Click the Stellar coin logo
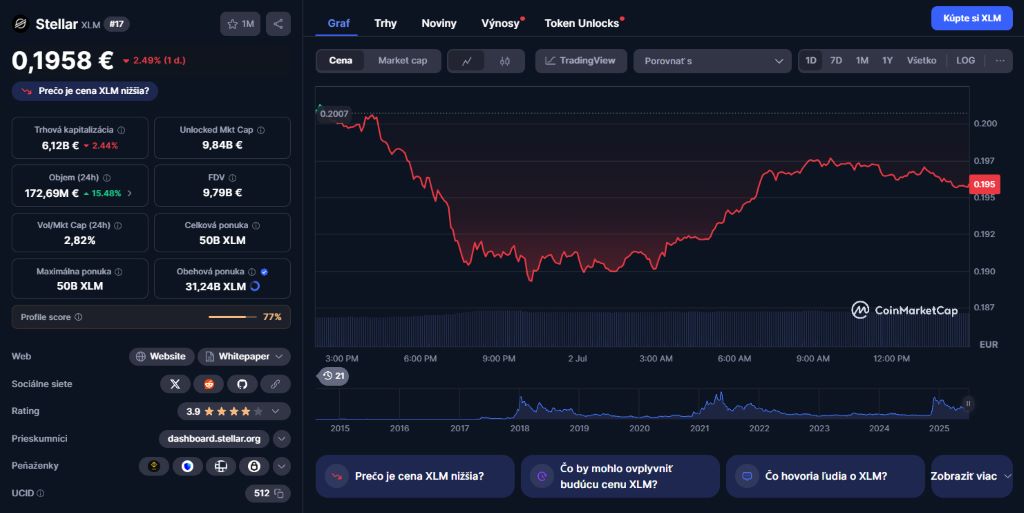Image resolution: width=1024 pixels, height=513 pixels. 20,24
